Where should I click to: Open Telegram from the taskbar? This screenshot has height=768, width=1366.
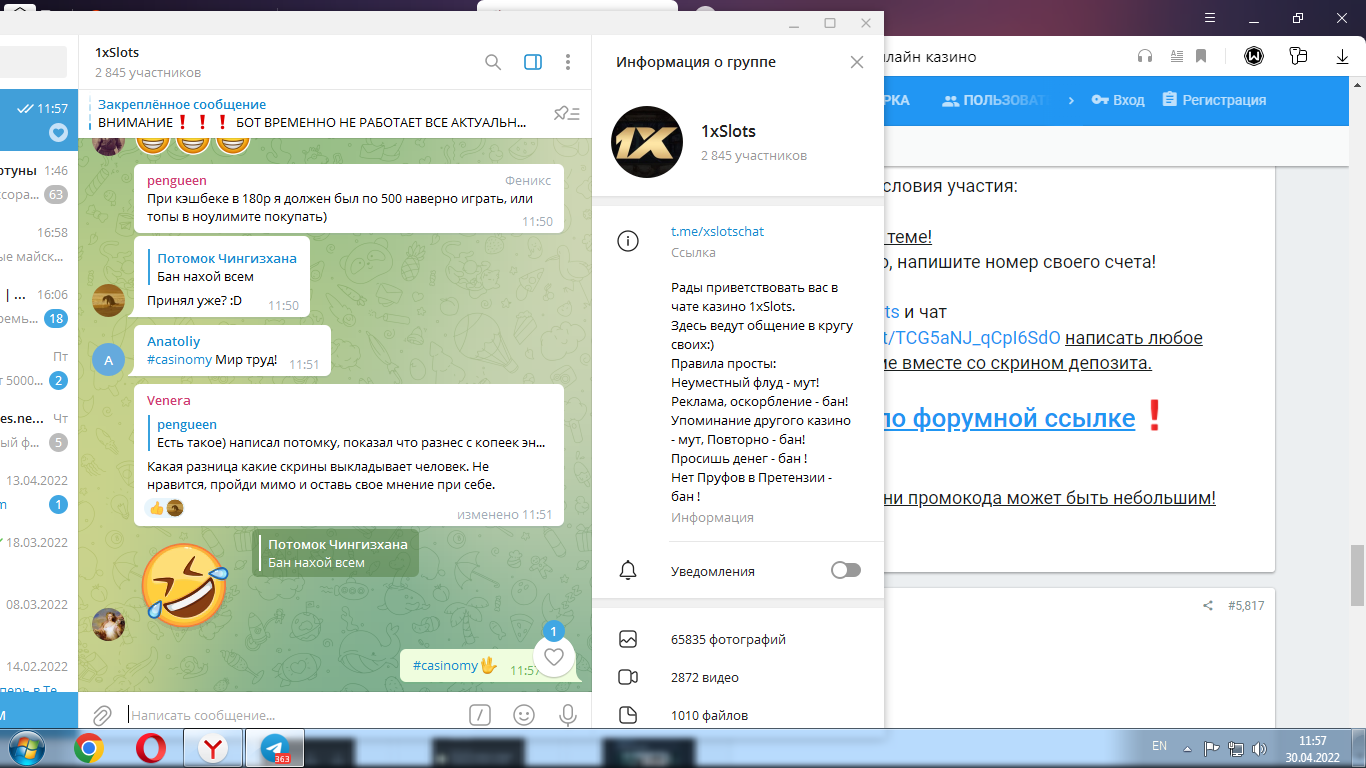click(x=276, y=748)
